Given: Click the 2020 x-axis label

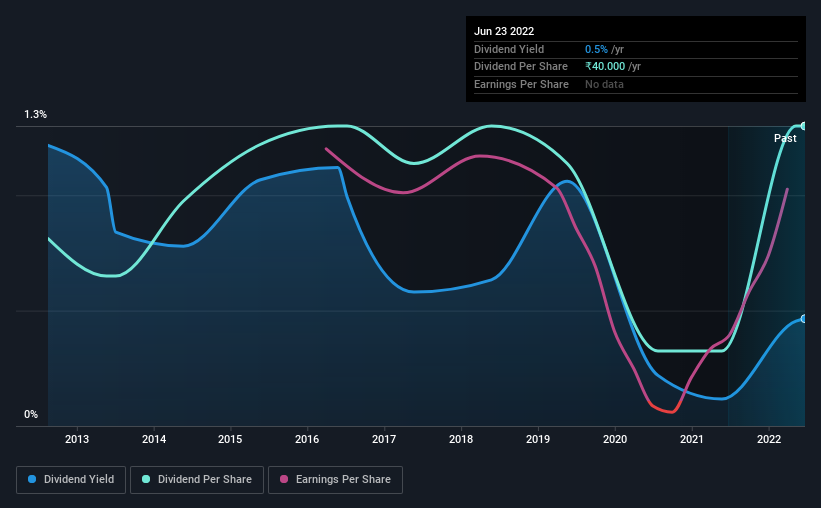Looking at the screenshot, I should pos(615,439).
